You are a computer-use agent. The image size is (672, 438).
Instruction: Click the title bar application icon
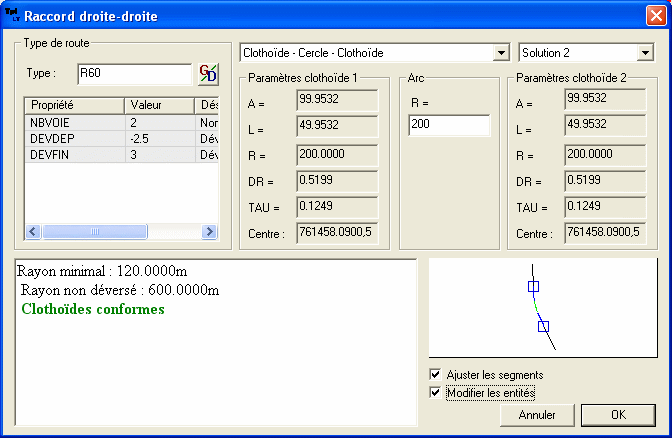pos(13,16)
